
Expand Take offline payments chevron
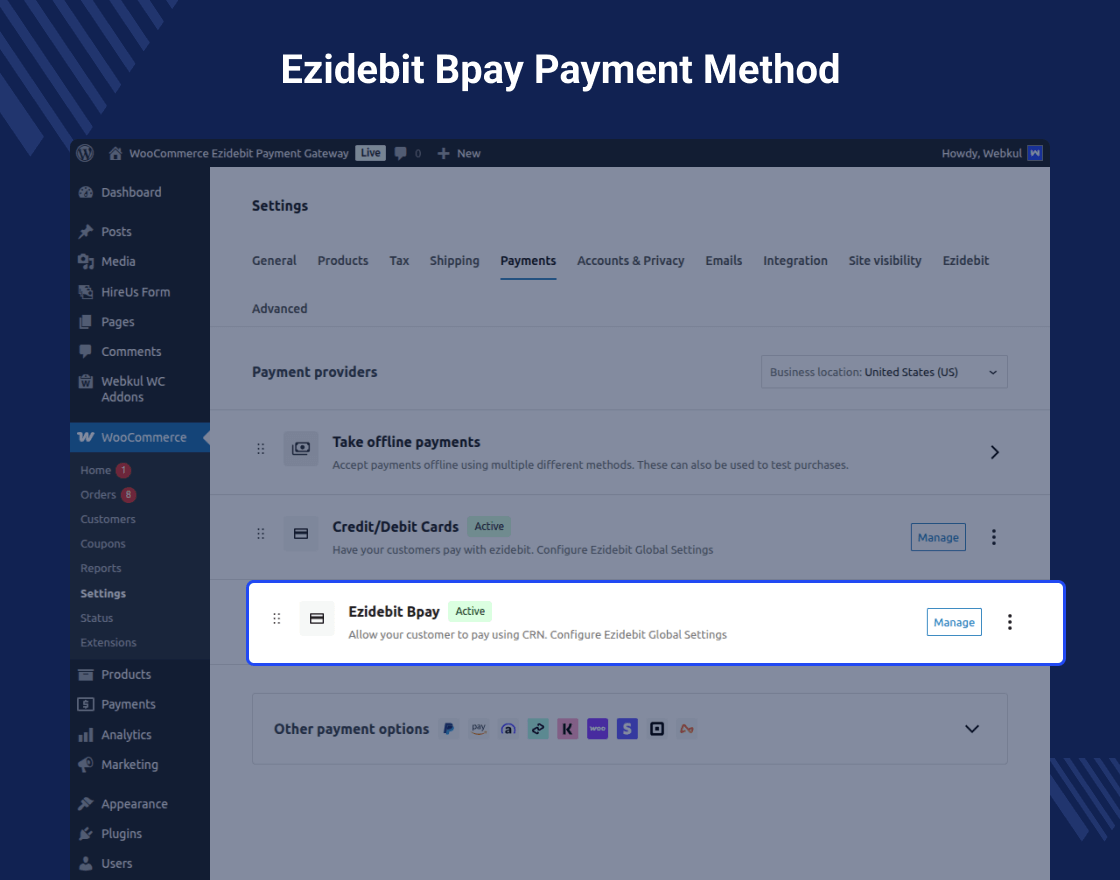[x=994, y=452]
